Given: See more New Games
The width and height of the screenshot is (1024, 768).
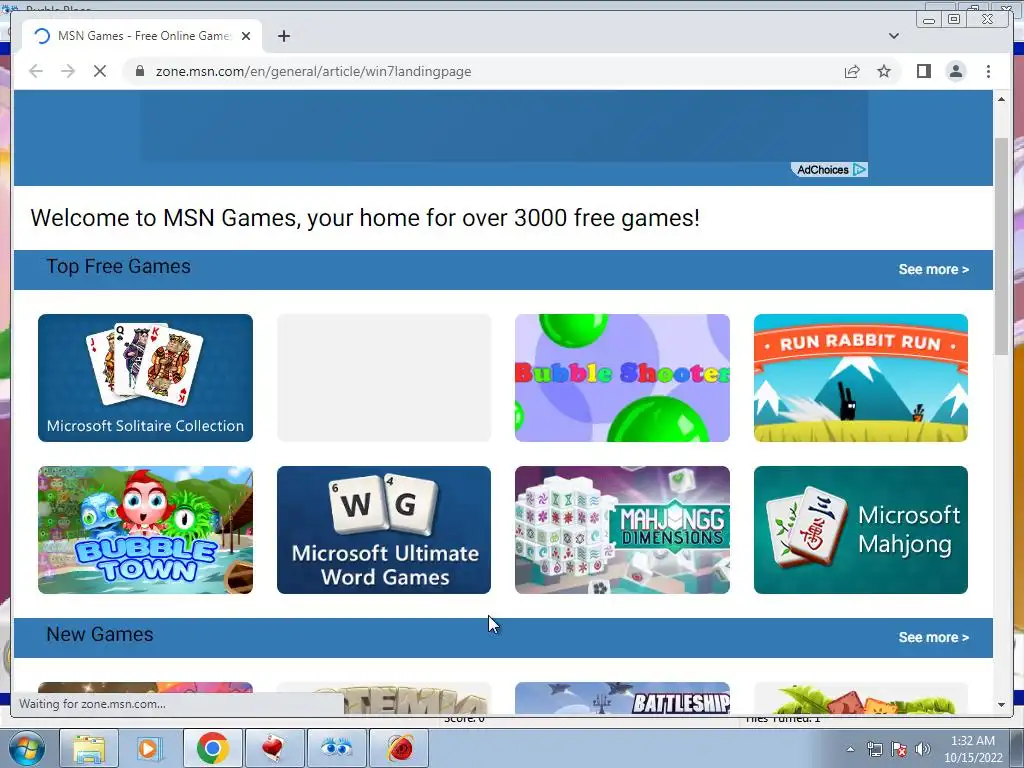Looking at the screenshot, I should (x=933, y=637).
